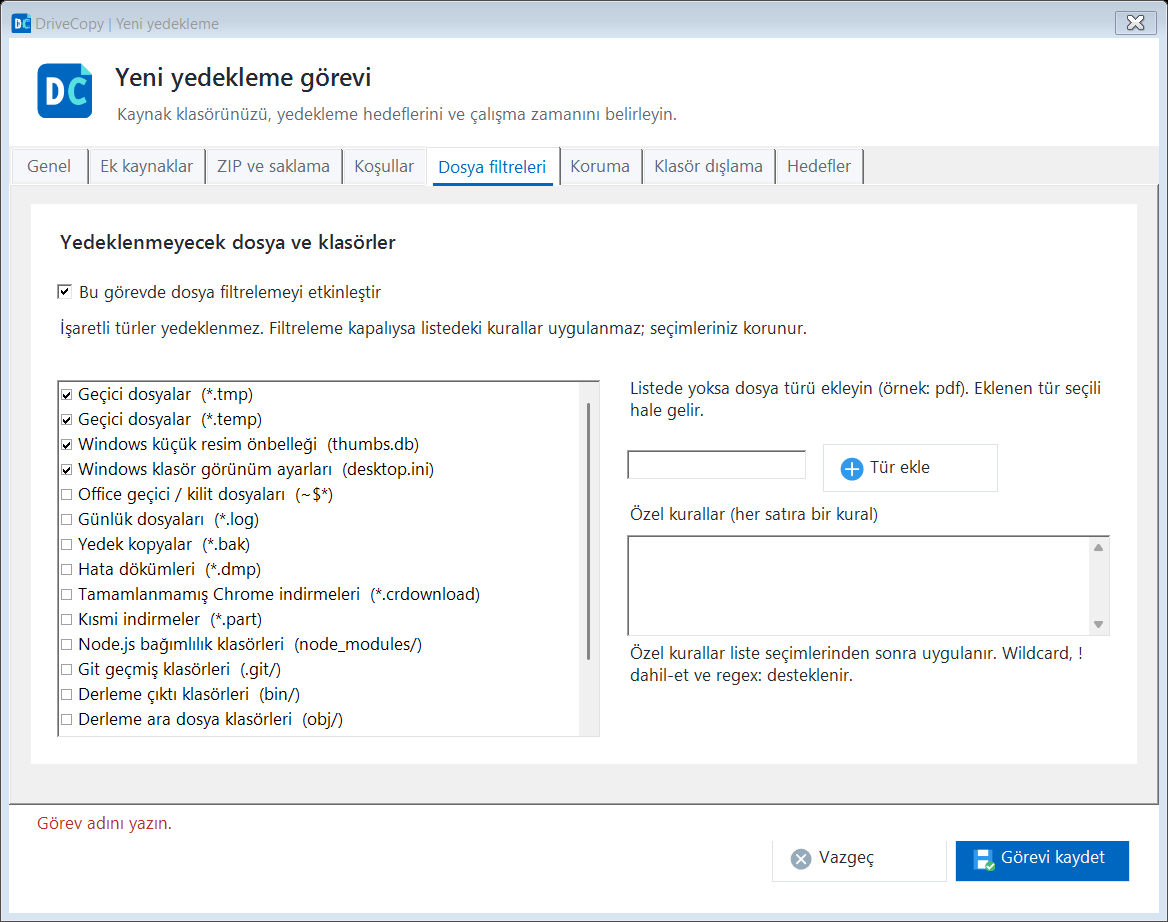
Task: Click the file type input field
Action: tap(717, 465)
